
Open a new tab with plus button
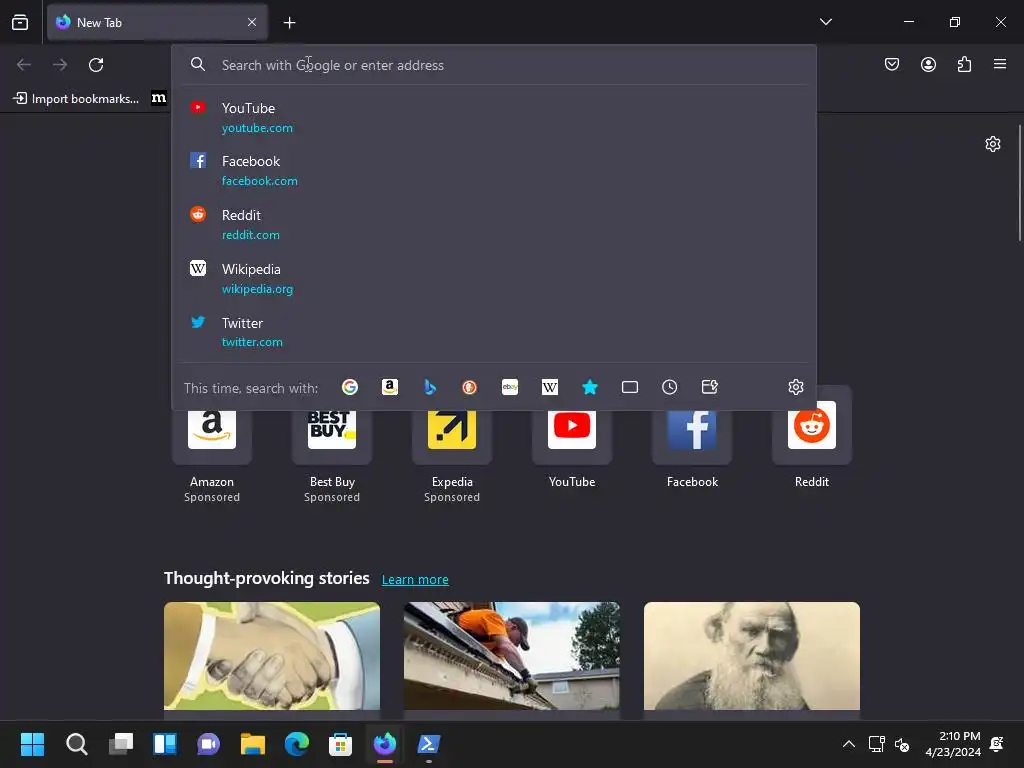pos(289,23)
